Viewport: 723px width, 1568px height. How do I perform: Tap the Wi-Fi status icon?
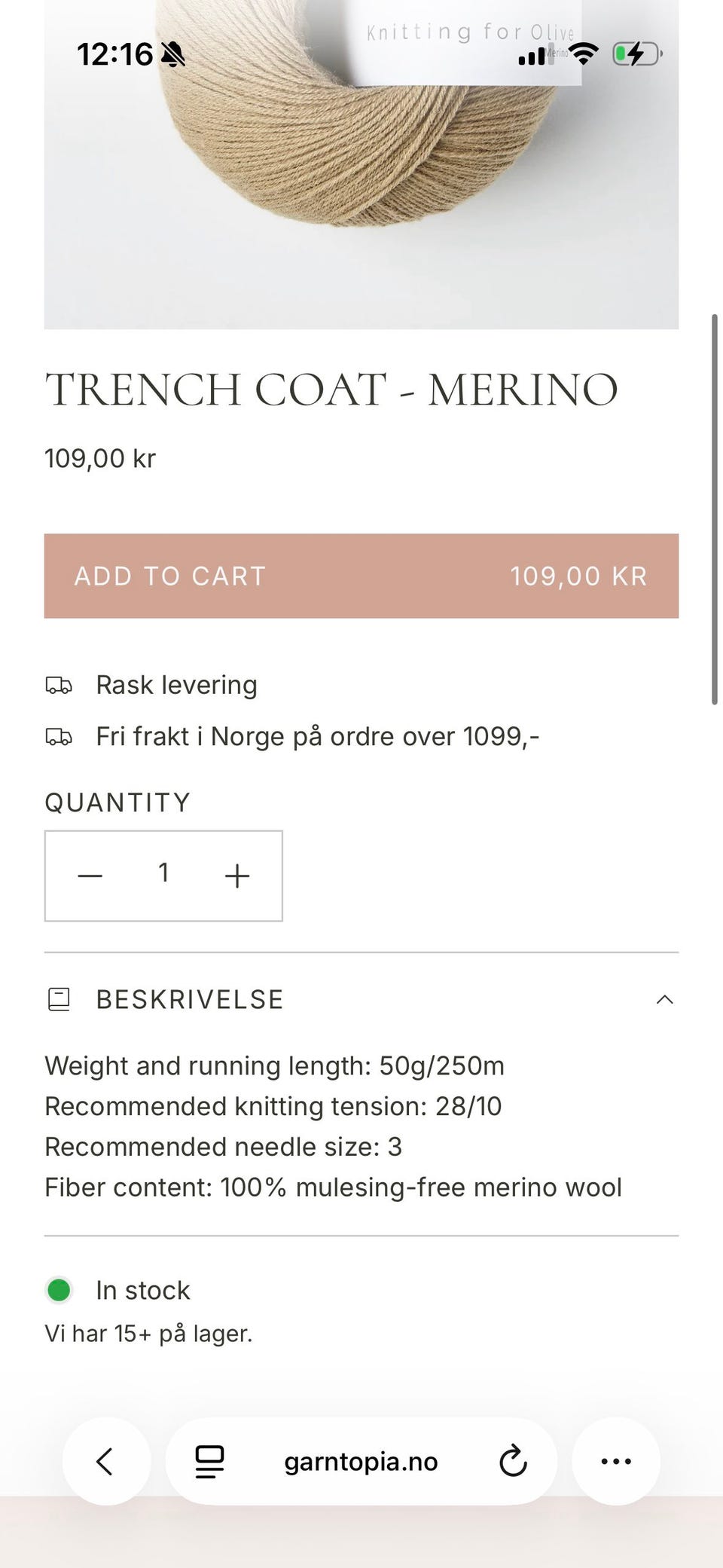584,54
